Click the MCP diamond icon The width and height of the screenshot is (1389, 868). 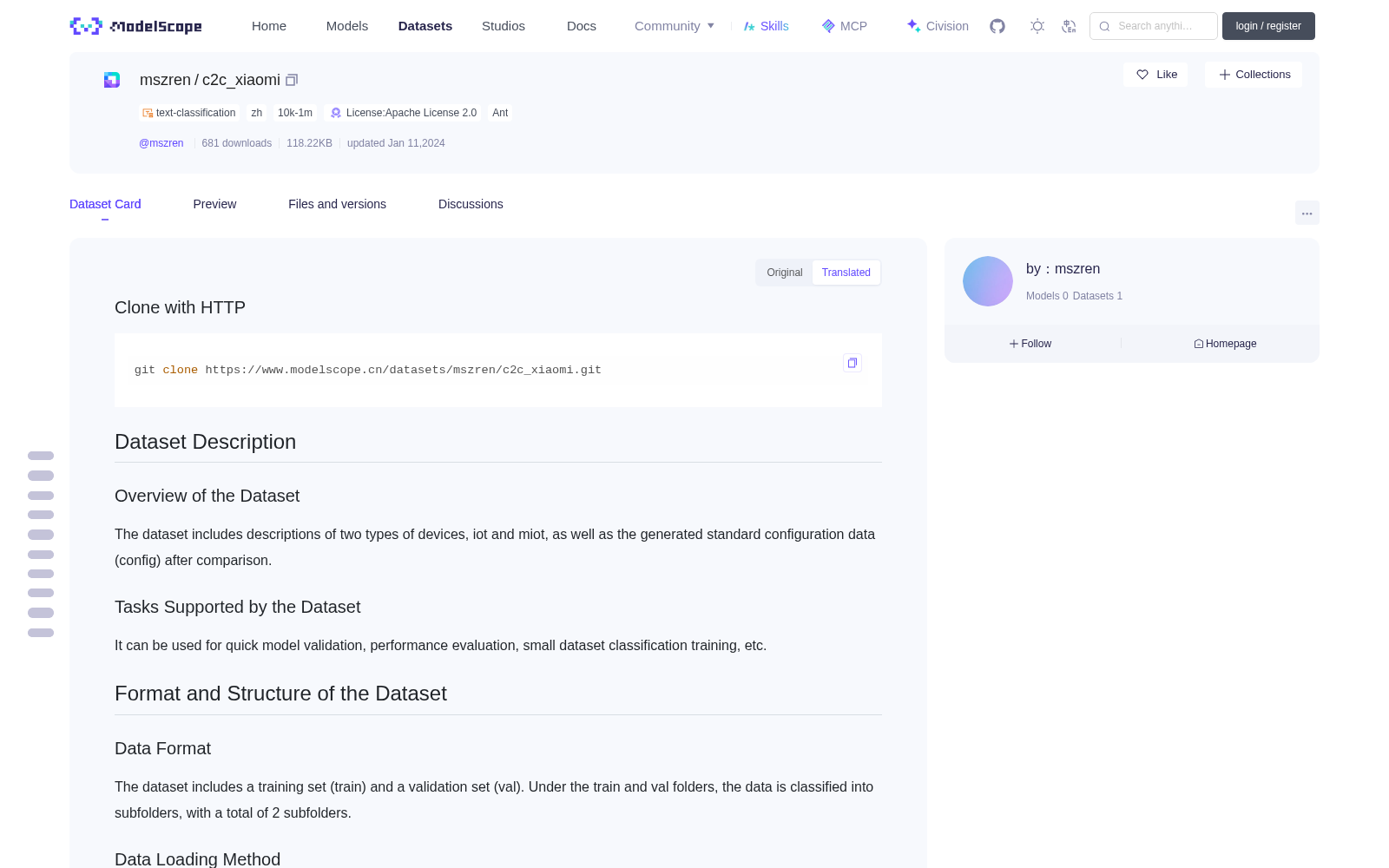tap(828, 26)
